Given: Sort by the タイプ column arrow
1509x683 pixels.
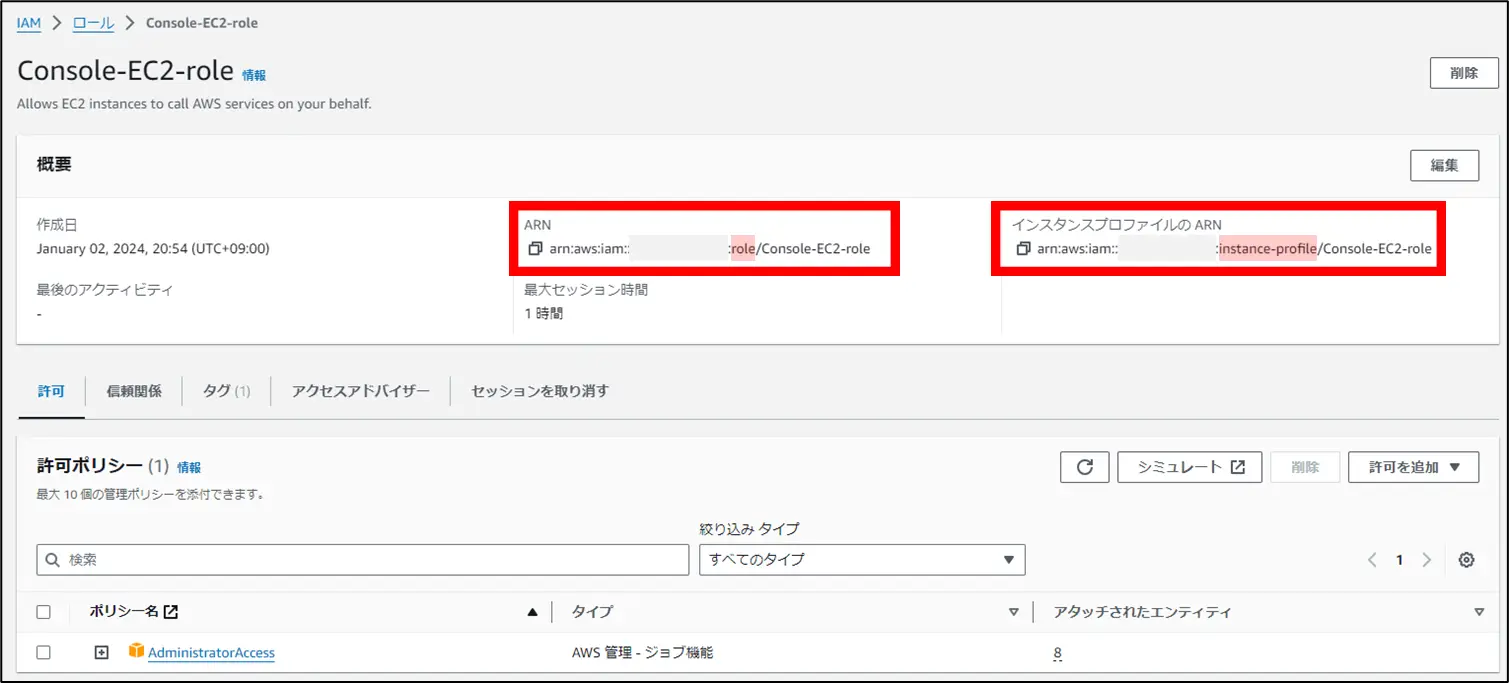Looking at the screenshot, I should pyautogui.click(x=1014, y=613).
